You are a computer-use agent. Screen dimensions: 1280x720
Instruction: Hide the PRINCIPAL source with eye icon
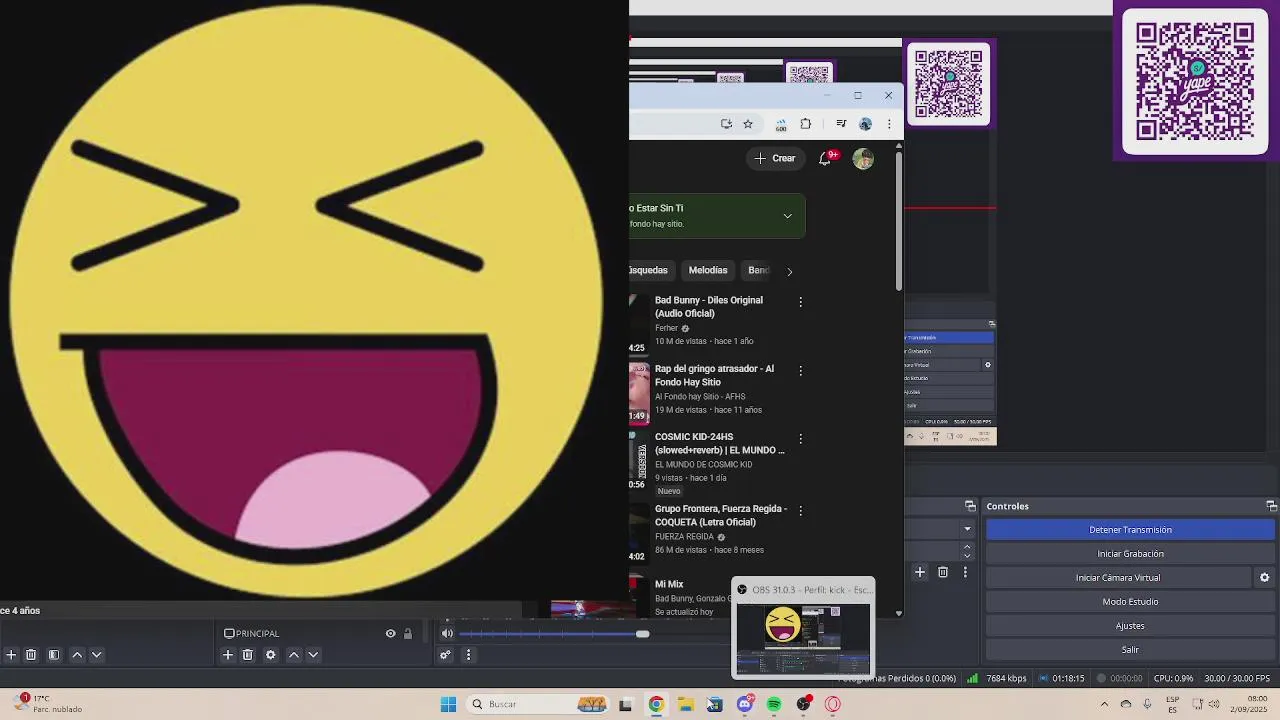coord(391,633)
